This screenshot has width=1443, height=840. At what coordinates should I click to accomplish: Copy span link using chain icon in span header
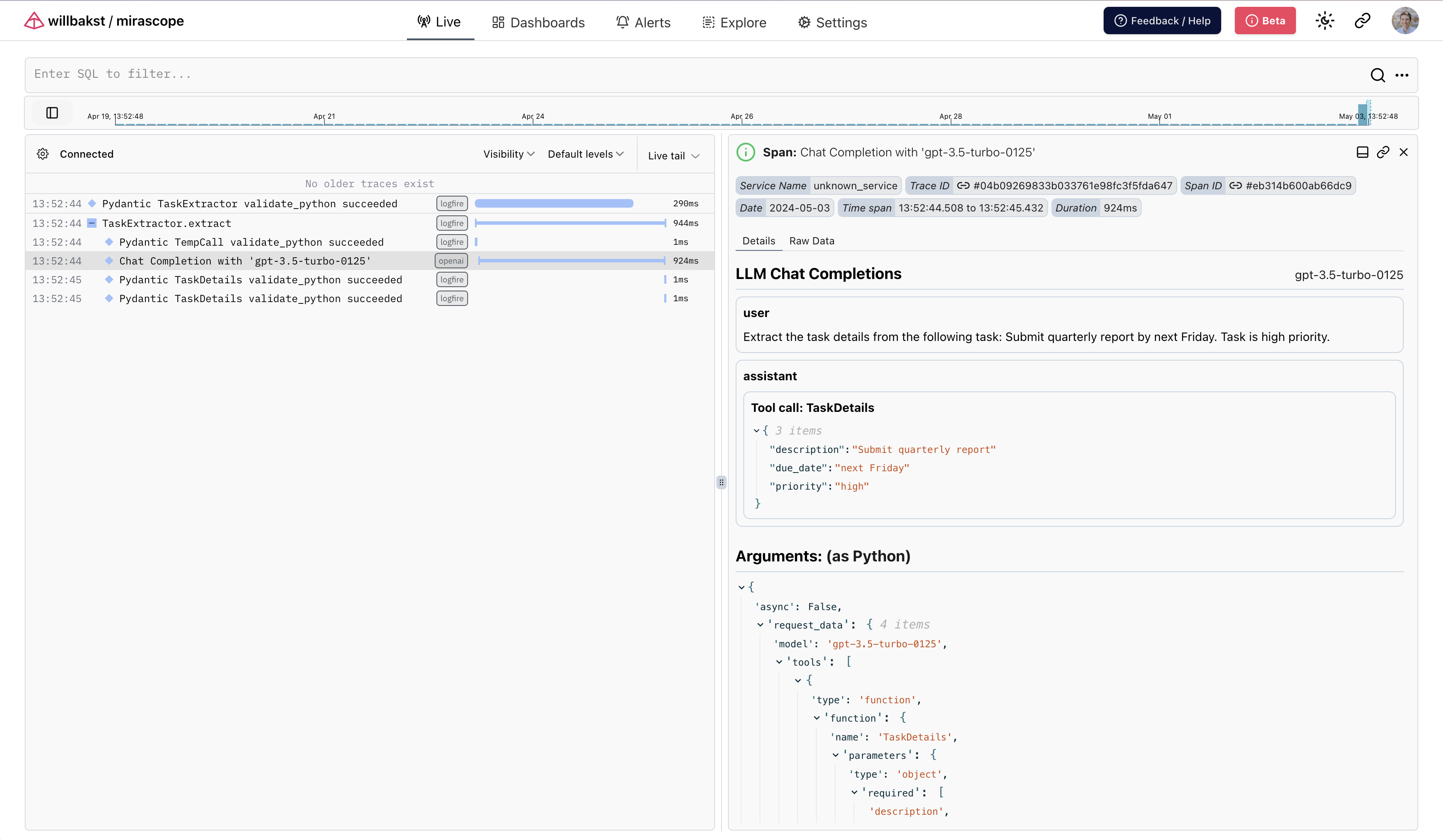tap(1383, 152)
